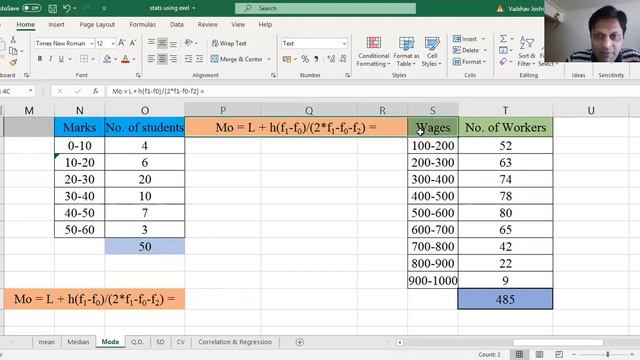This screenshot has height=360, width=640.
Task: Open the View ribbon tab
Action: 238,24
